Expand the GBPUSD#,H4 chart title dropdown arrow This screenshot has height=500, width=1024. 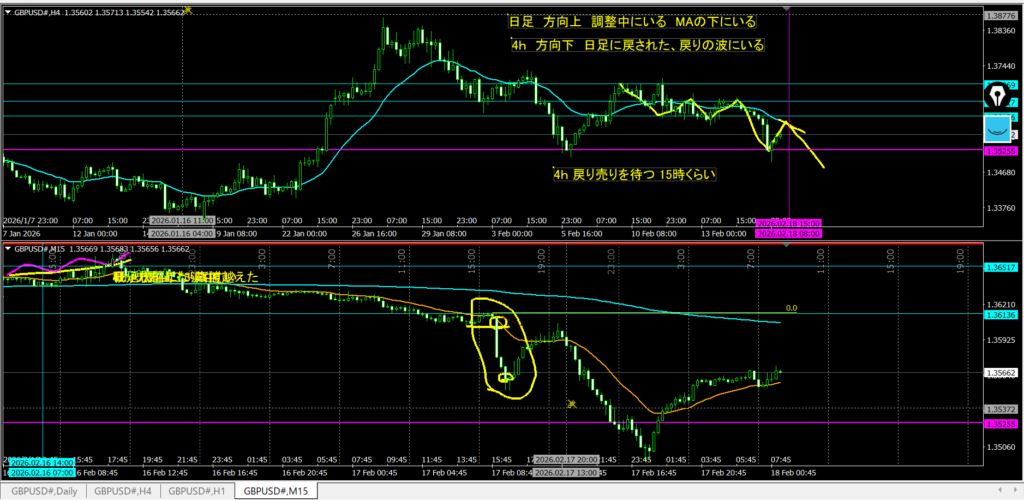tap(9, 9)
